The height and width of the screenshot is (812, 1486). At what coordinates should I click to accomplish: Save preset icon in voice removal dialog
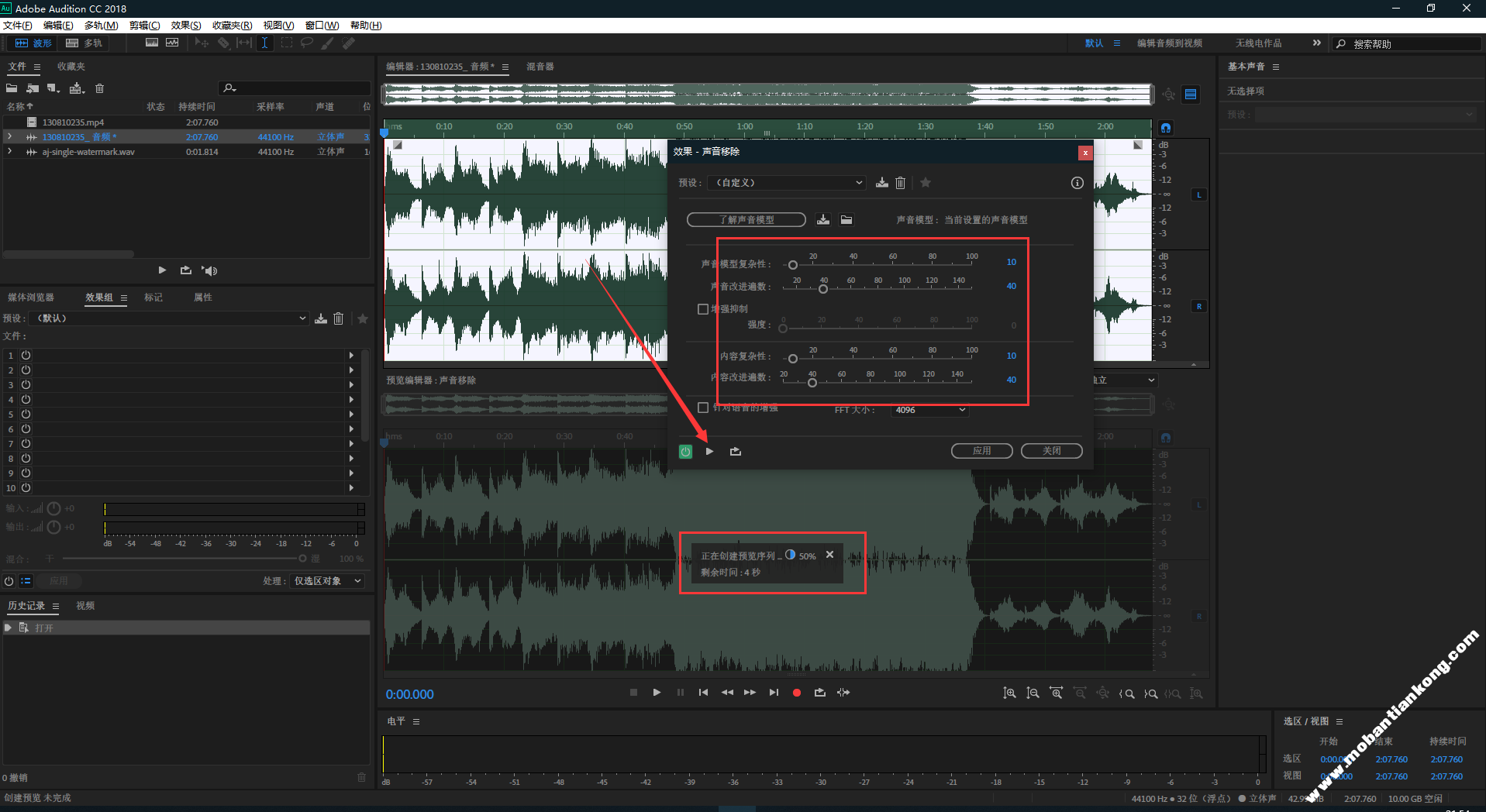pyautogui.click(x=882, y=183)
